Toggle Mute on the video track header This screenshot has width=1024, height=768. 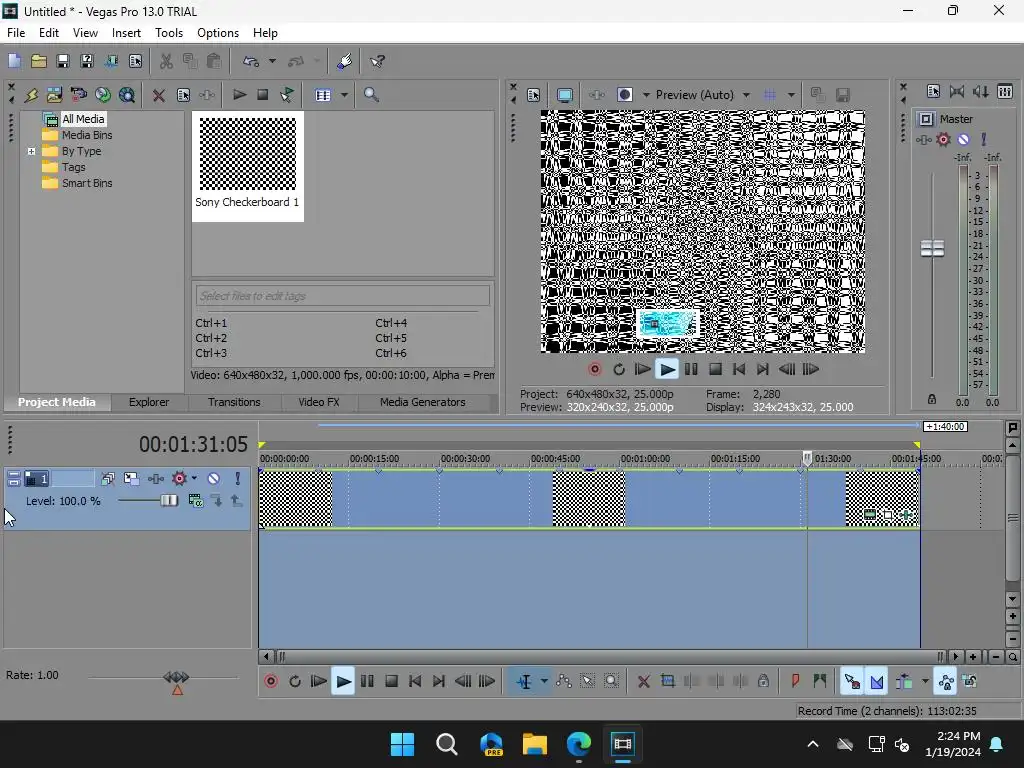214,479
